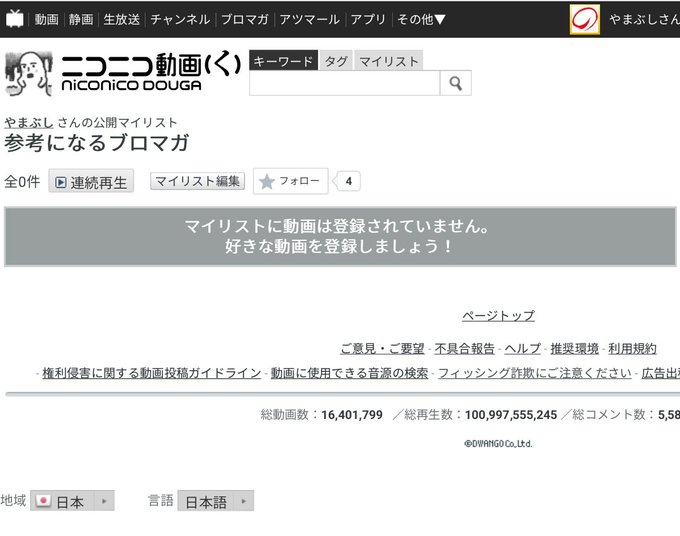Screen dimensions: 680x536
Task: Click the ページトップ link
Action: pos(498,315)
